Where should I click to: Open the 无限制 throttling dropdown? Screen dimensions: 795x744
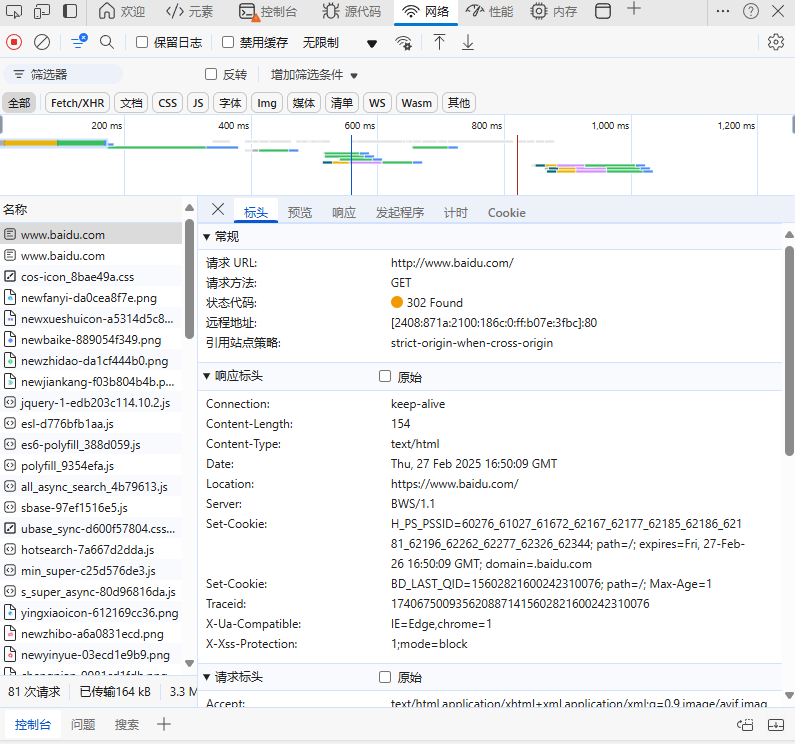(x=340, y=43)
